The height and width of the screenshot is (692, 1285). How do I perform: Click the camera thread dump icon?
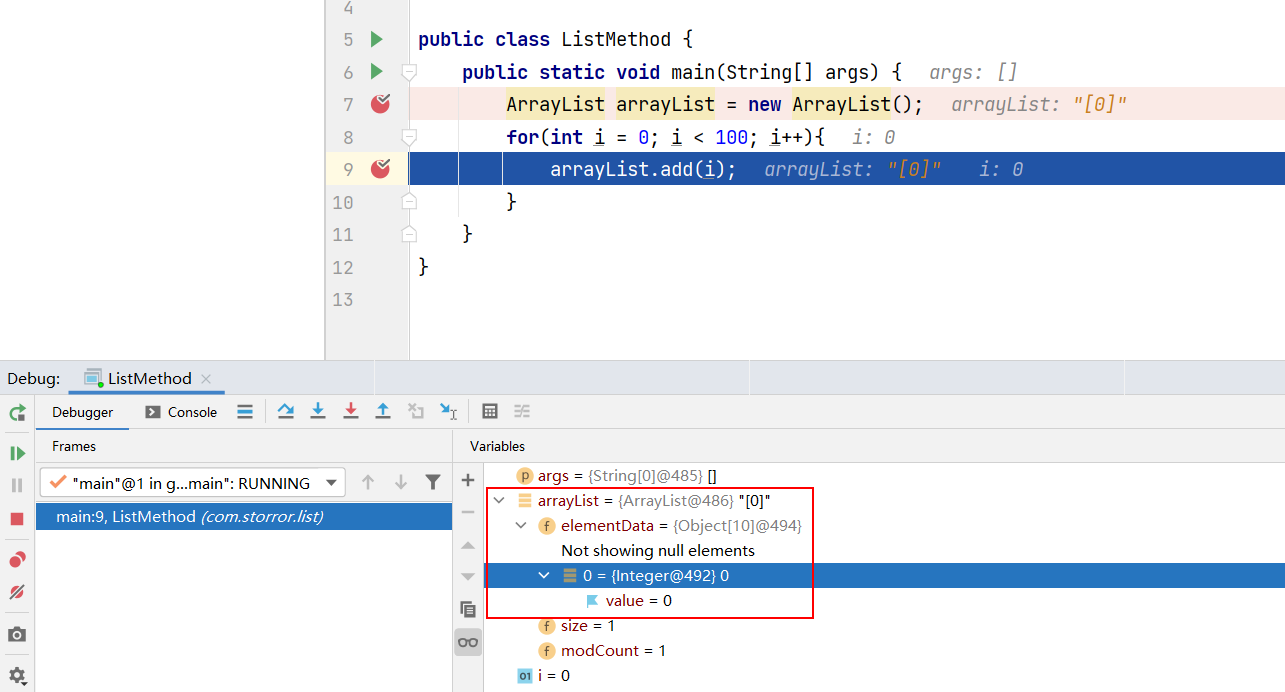click(17, 634)
